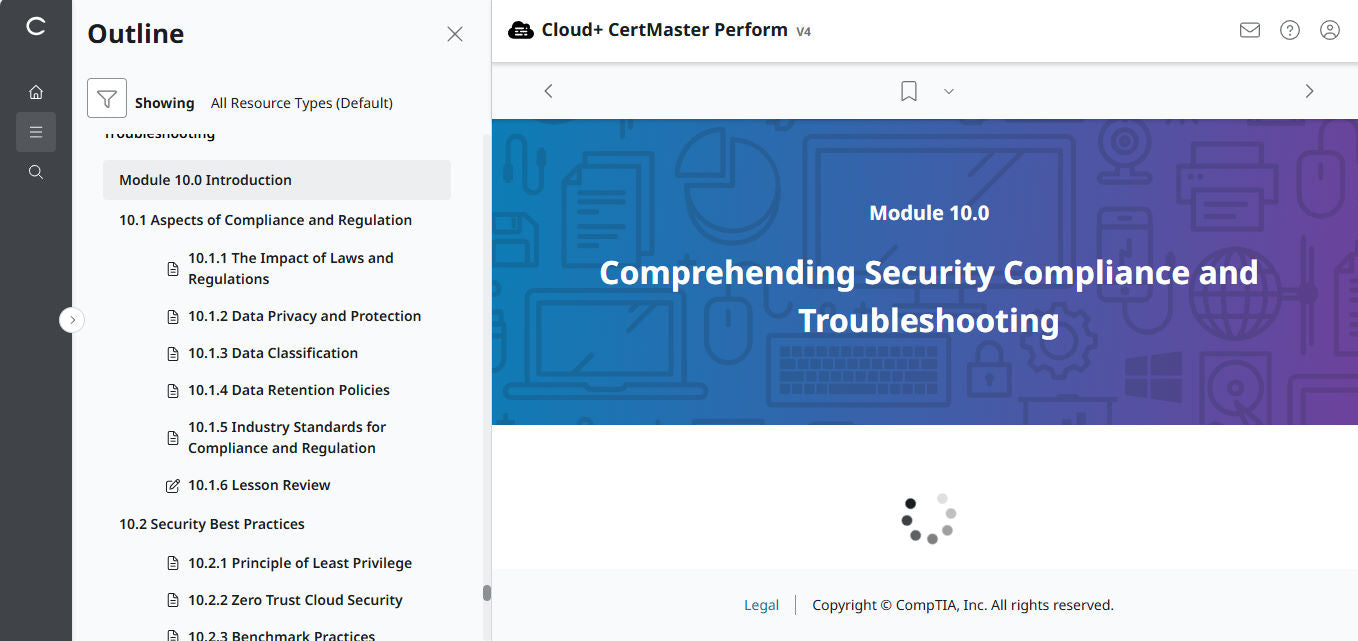Bookmark the current module page
Screen dimensions: 1358x641
pos(908,90)
